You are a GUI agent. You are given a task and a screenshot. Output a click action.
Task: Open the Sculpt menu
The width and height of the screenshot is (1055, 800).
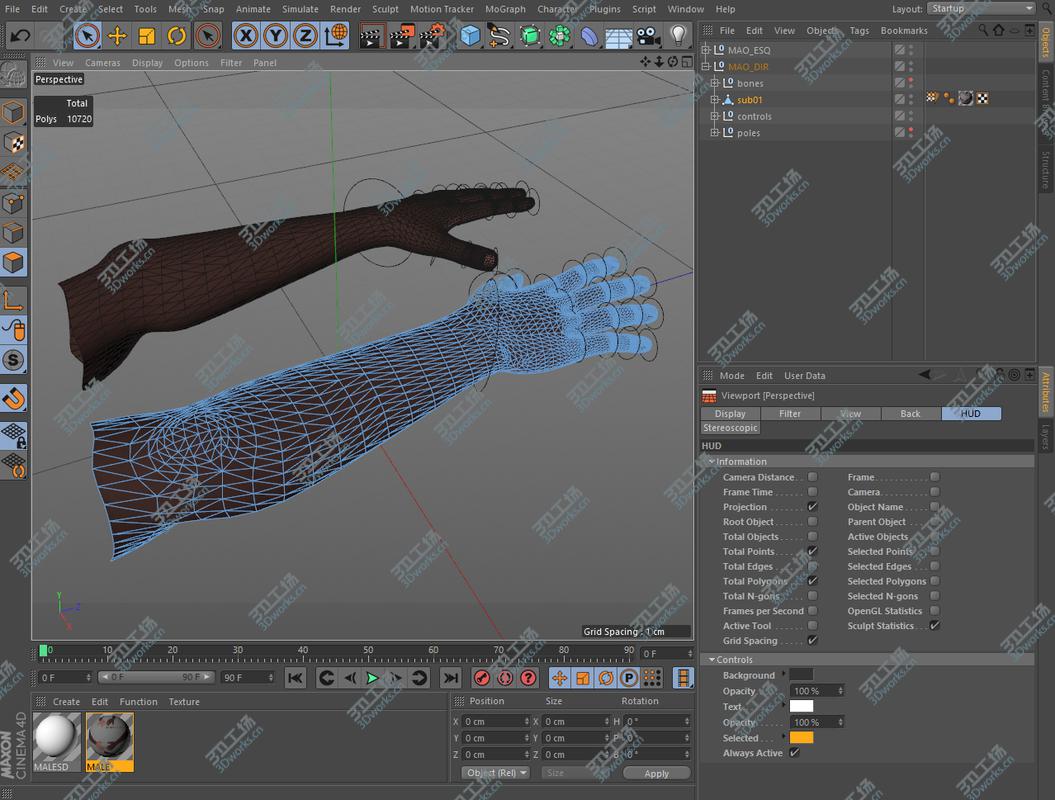point(386,9)
